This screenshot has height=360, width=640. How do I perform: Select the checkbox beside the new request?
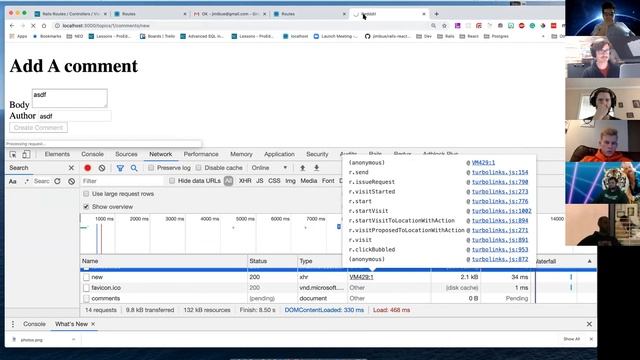click(86, 277)
